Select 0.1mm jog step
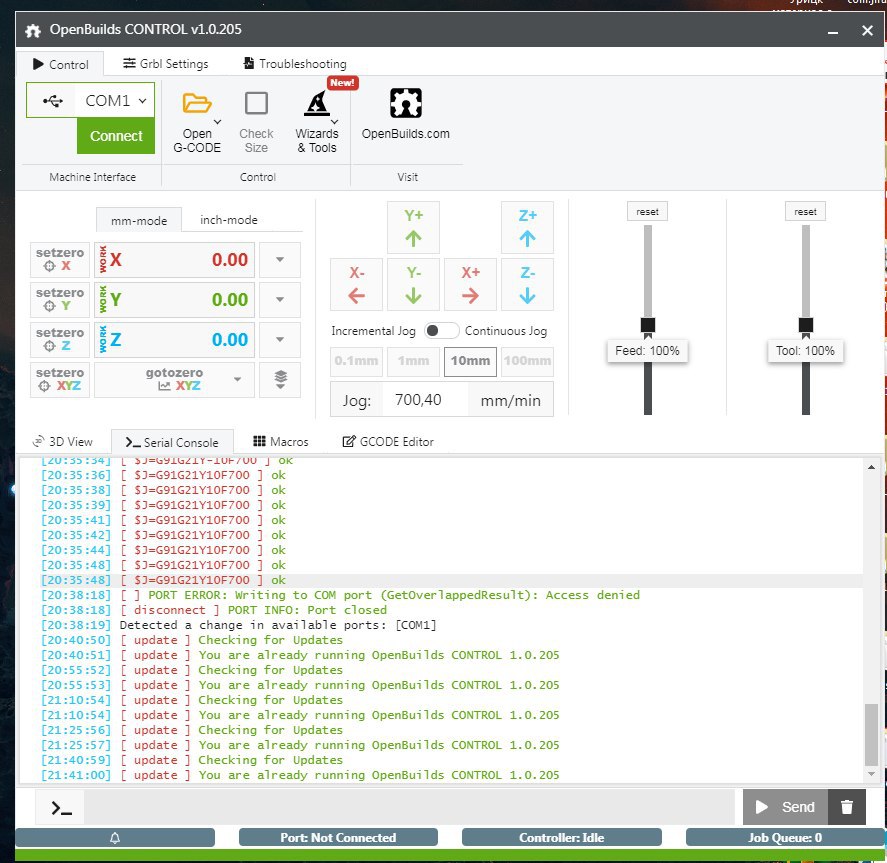The height and width of the screenshot is (863, 887). pos(356,361)
